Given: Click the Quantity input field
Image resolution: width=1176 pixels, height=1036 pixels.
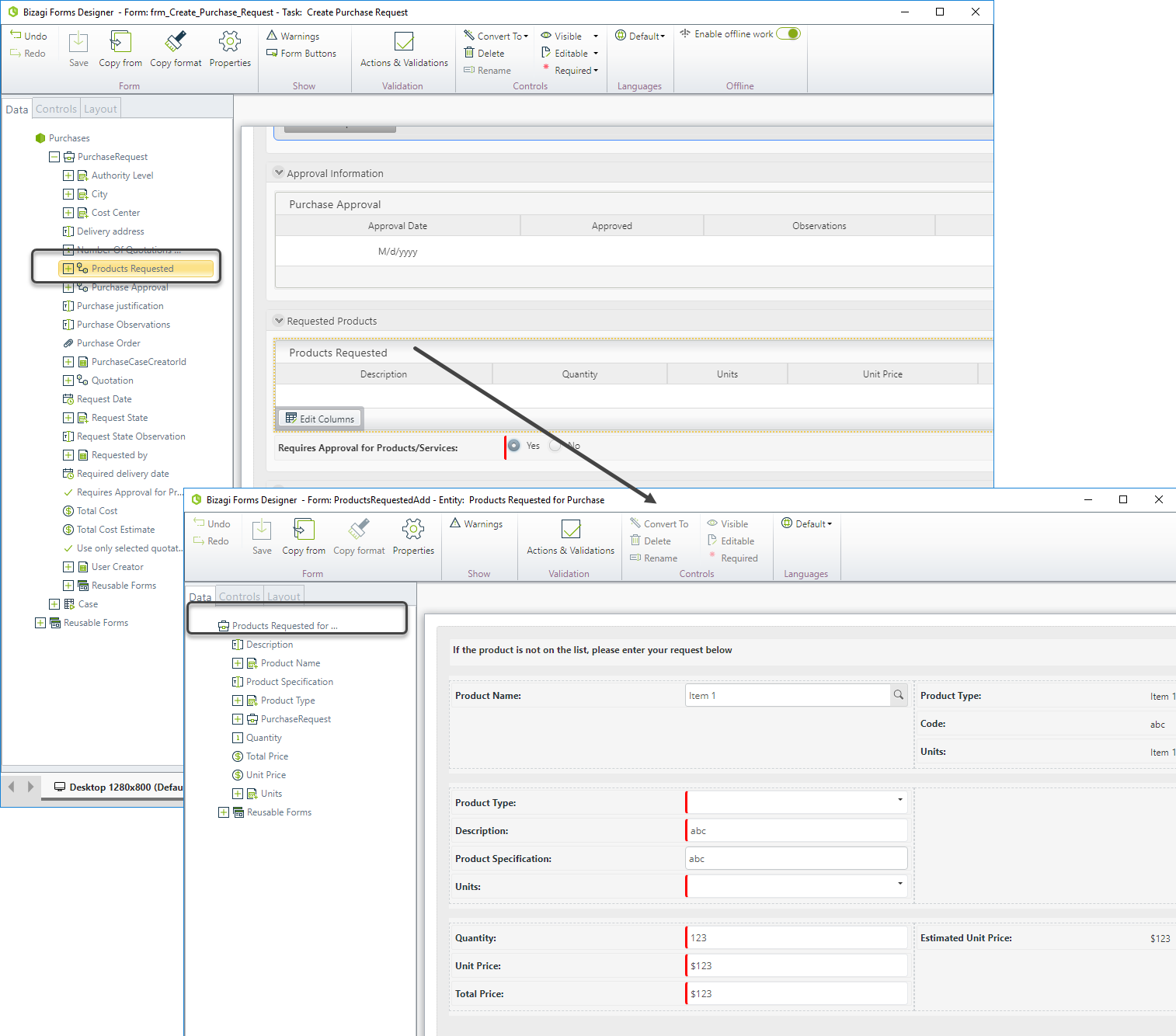Looking at the screenshot, I should (797, 937).
